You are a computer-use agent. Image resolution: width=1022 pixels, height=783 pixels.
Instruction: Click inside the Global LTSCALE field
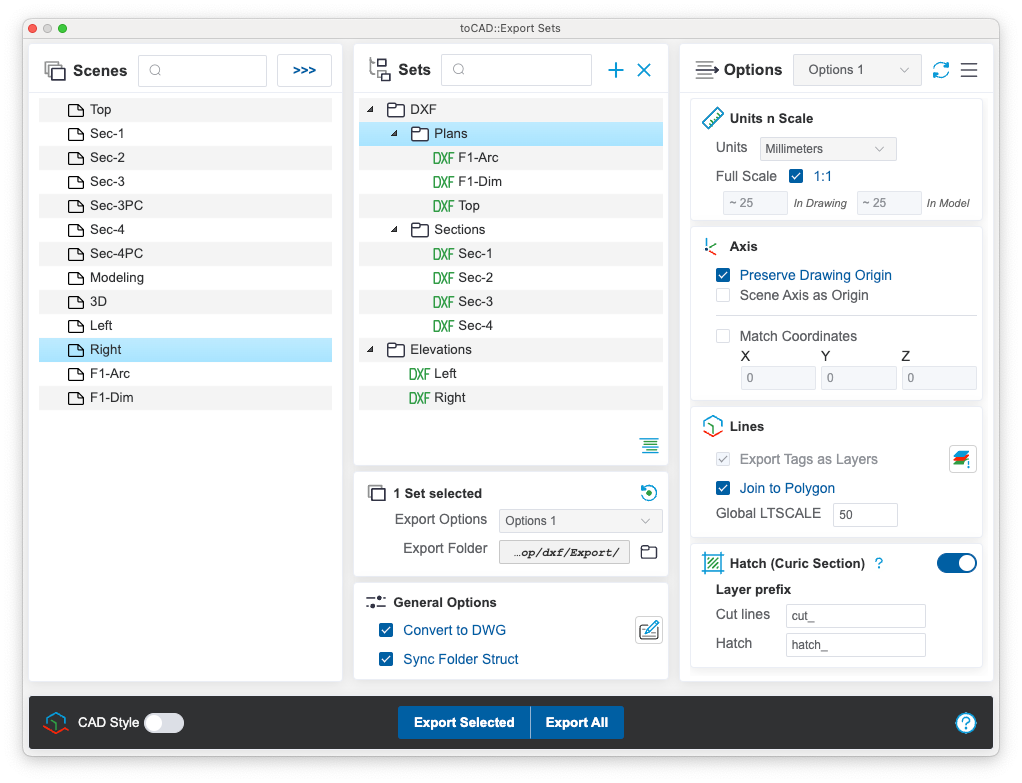[x=864, y=514]
